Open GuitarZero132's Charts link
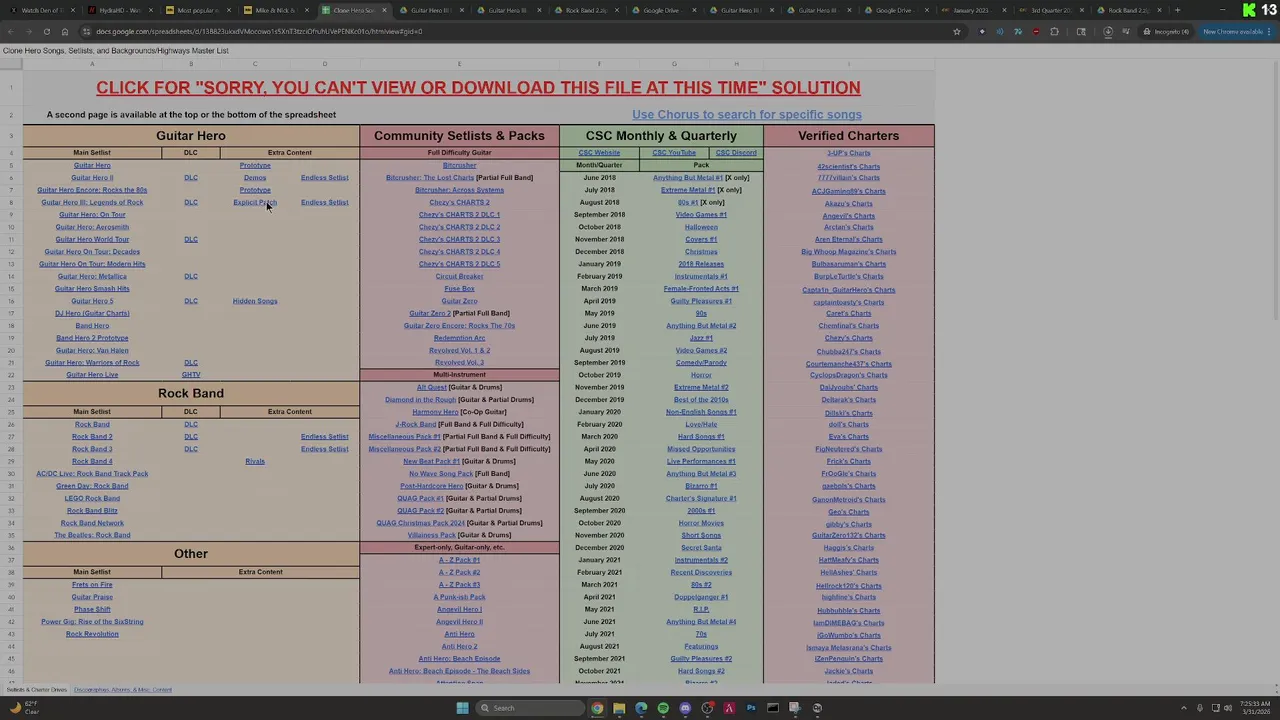This screenshot has width=1280, height=720. (849, 535)
